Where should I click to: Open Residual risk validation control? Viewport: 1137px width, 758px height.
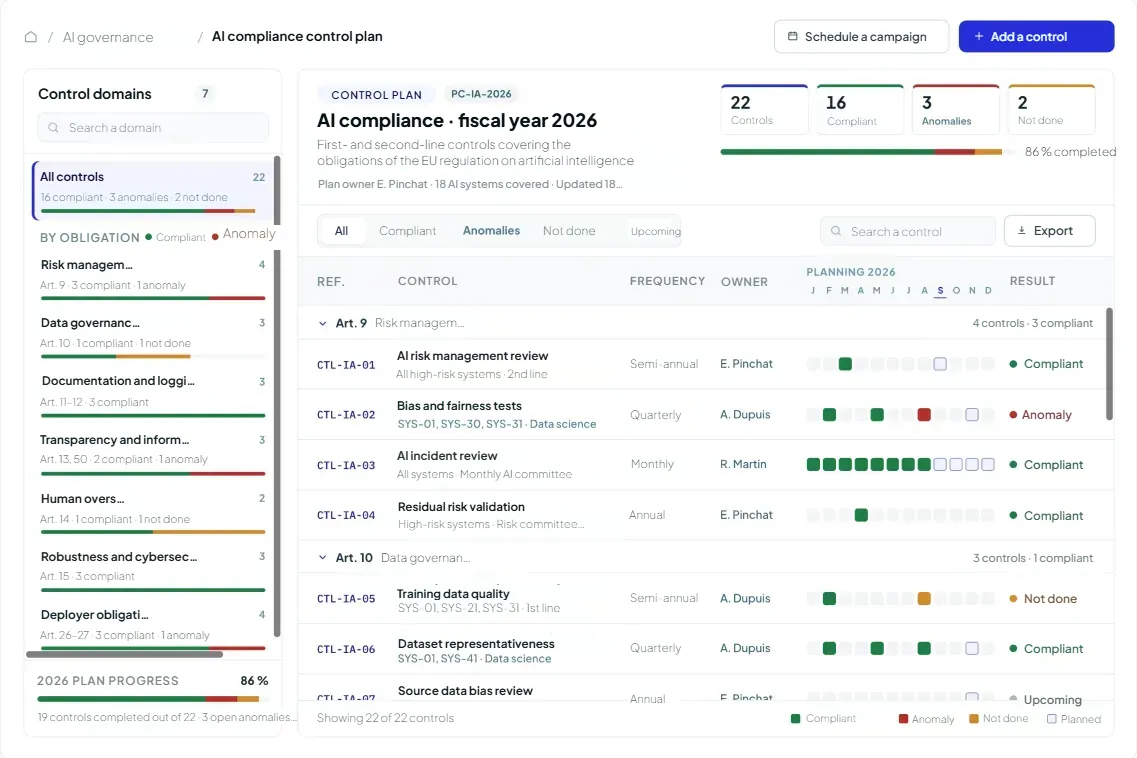tap(460, 507)
